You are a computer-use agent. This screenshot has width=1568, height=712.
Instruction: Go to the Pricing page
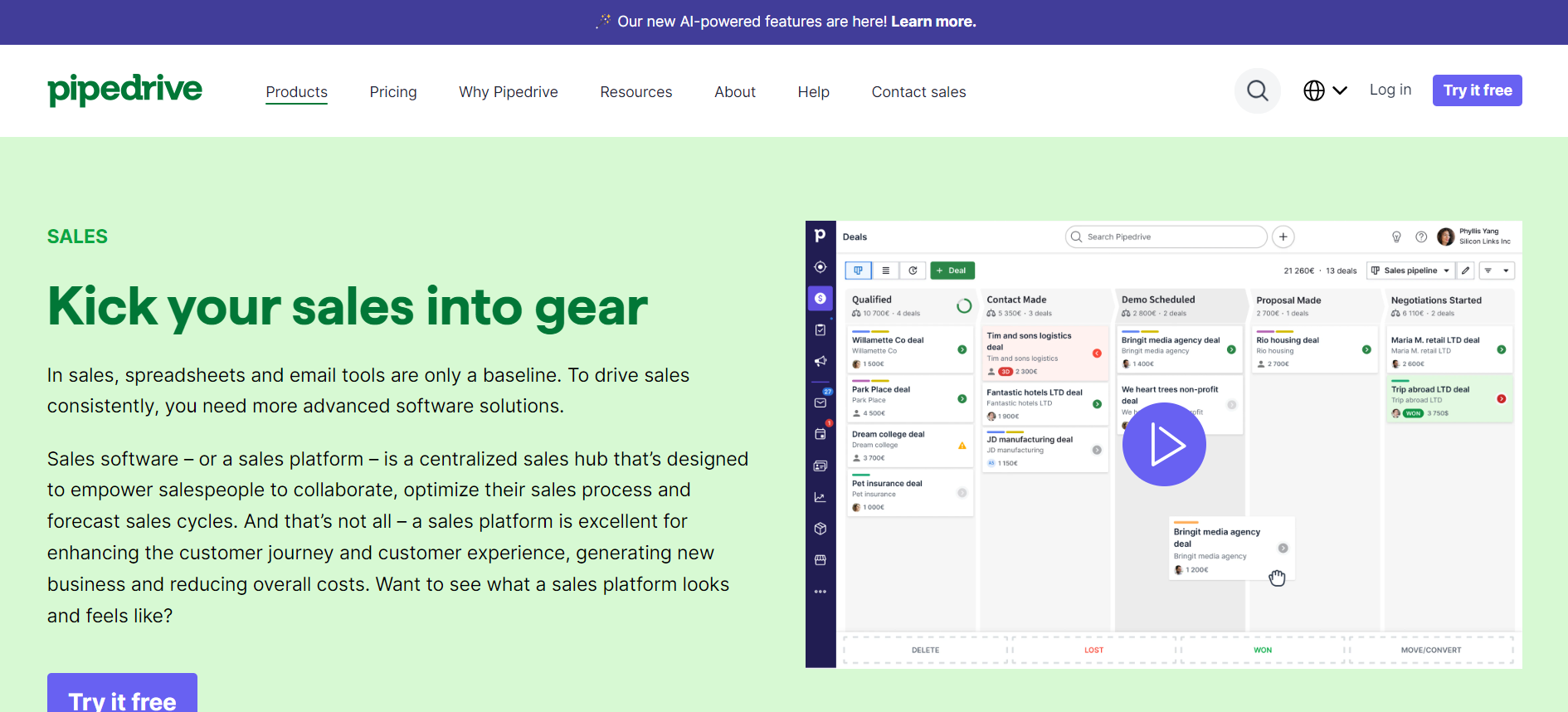[393, 92]
